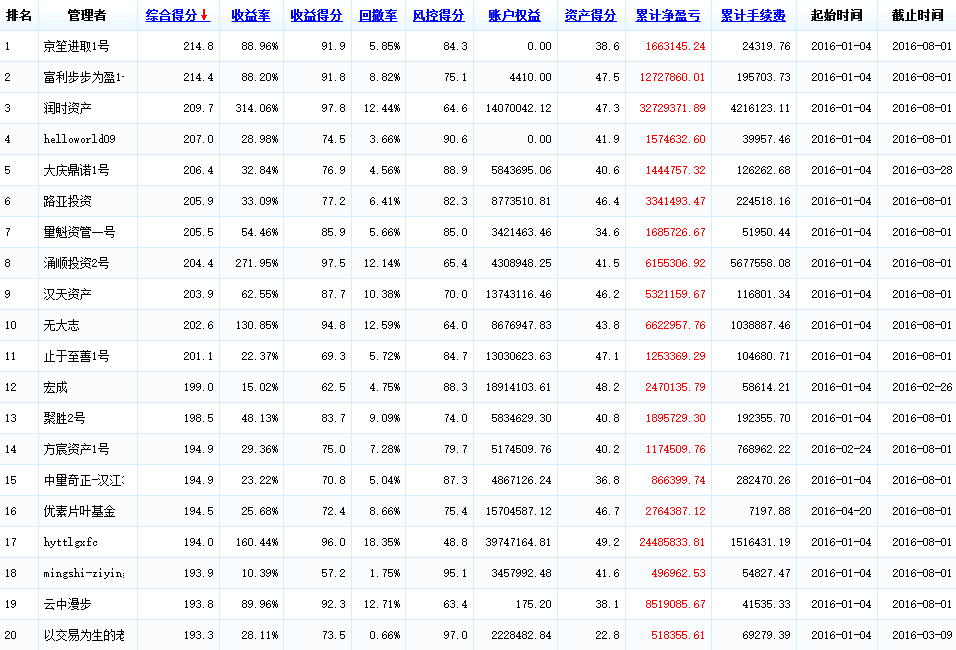Select end date 2016-03-28 for 大庆鼎诺1号
Image resolution: width=956 pixels, height=650 pixels.
coord(922,170)
